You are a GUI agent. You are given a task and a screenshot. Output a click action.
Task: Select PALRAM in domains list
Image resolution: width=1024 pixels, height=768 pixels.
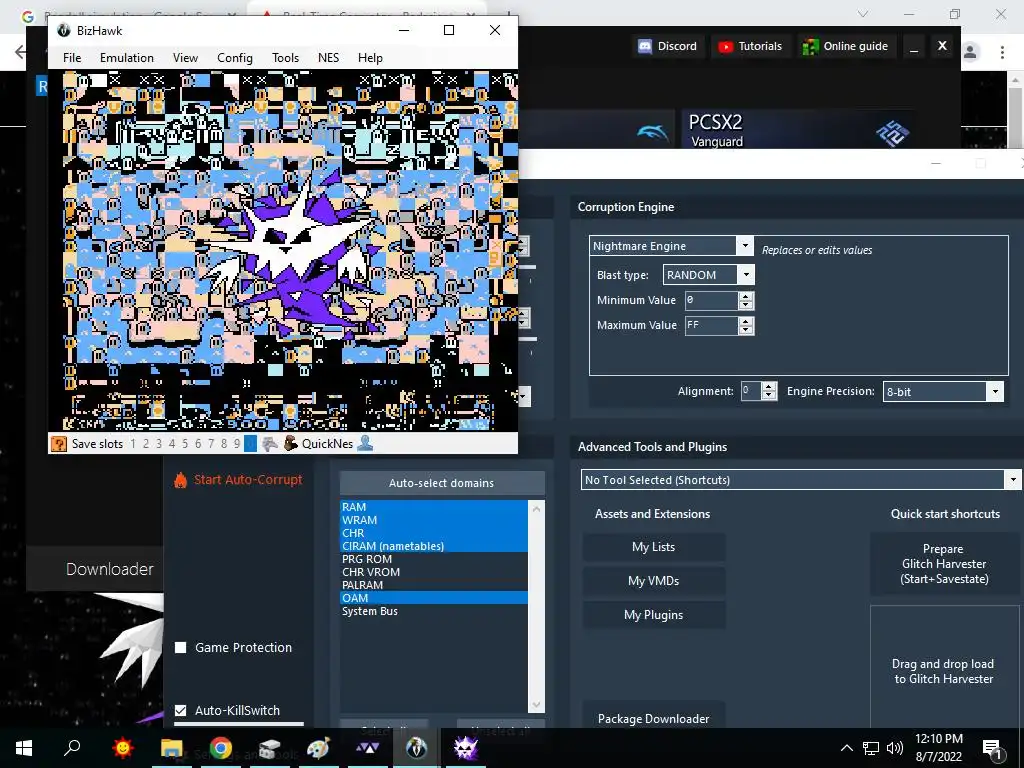(x=434, y=585)
